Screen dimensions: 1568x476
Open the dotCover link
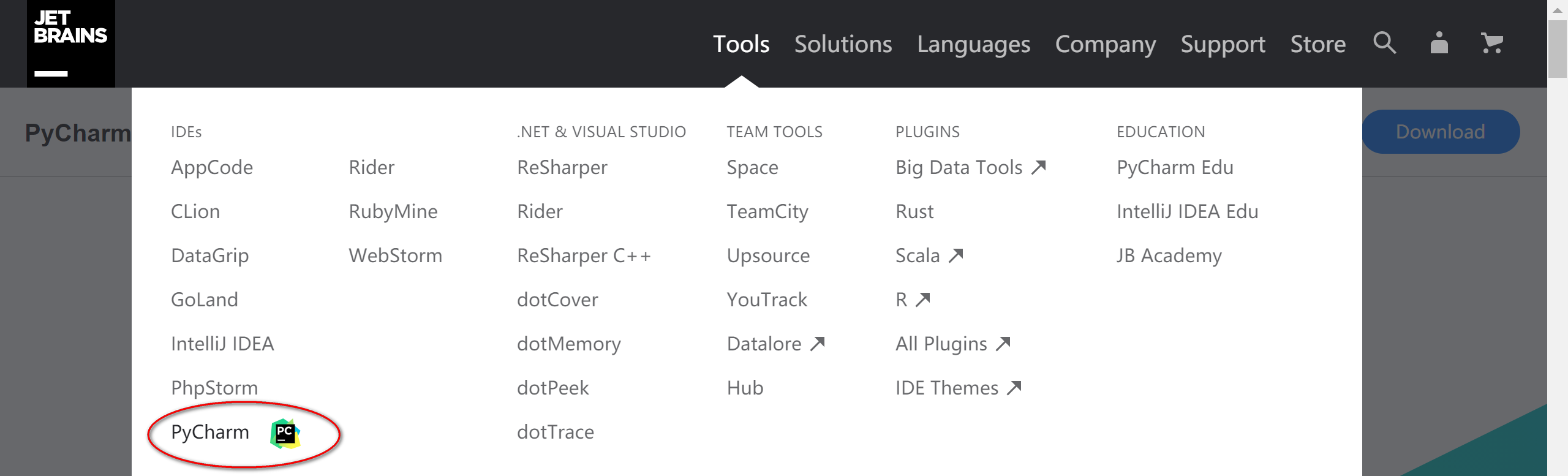[x=557, y=300]
